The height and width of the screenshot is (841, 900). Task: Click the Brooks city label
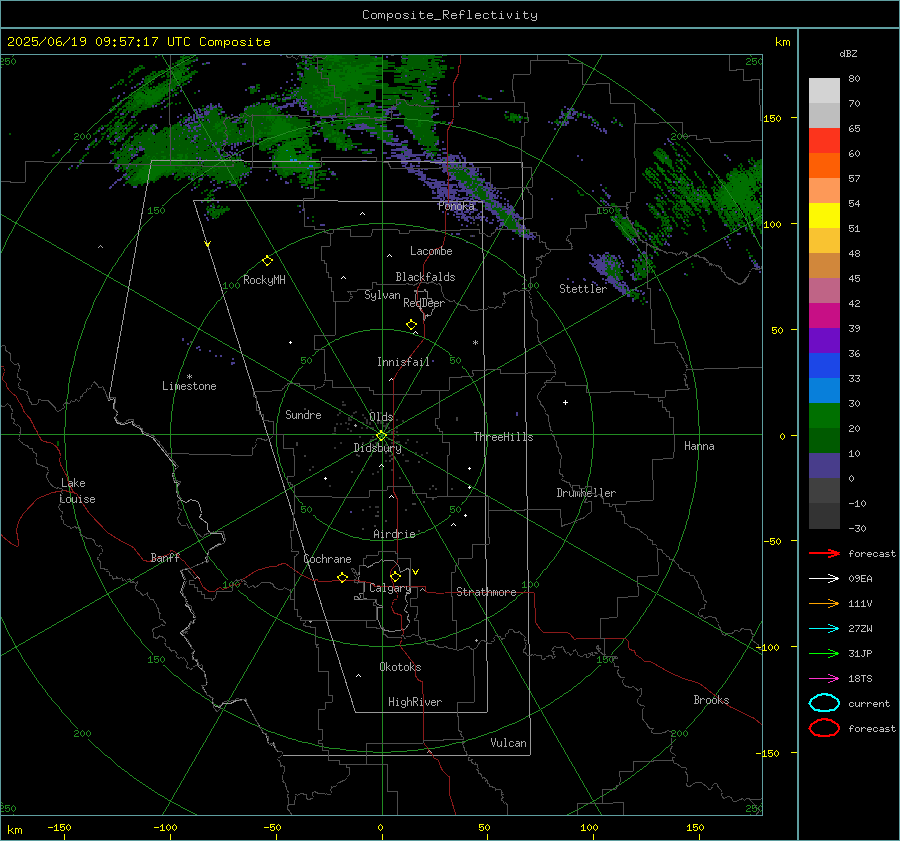[711, 700]
